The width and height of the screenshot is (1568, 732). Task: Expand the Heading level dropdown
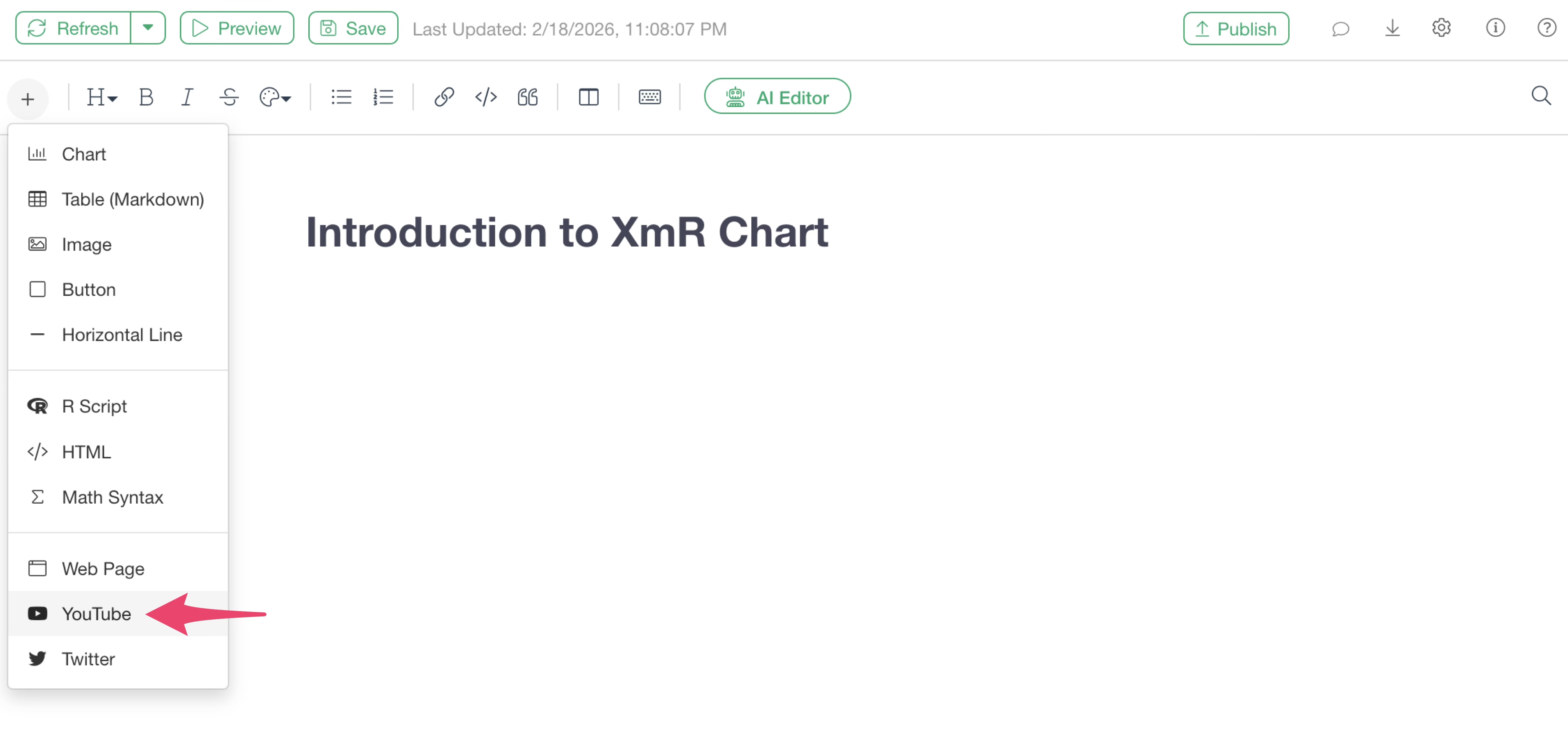pyautogui.click(x=101, y=98)
